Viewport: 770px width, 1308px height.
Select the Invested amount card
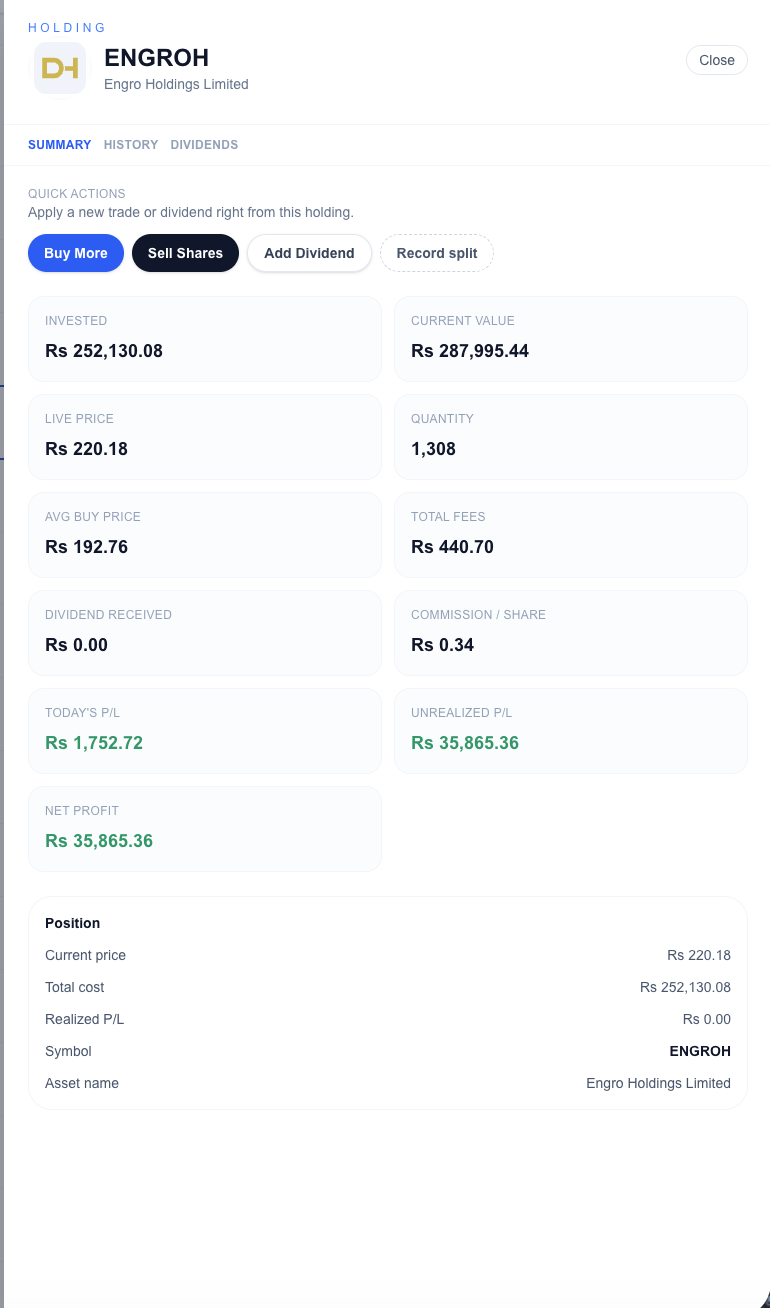click(x=205, y=338)
